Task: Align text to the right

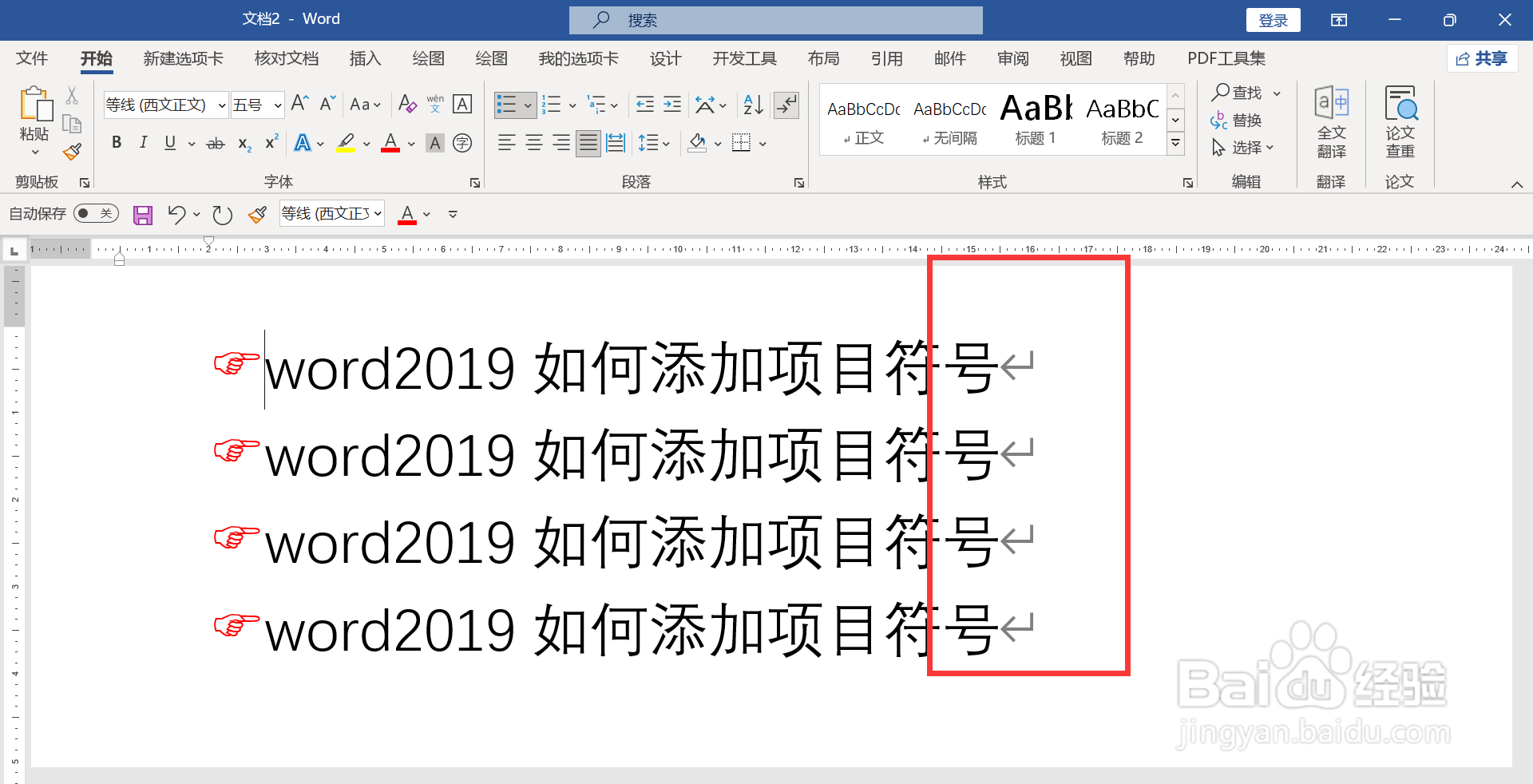Action: pyautogui.click(x=561, y=143)
